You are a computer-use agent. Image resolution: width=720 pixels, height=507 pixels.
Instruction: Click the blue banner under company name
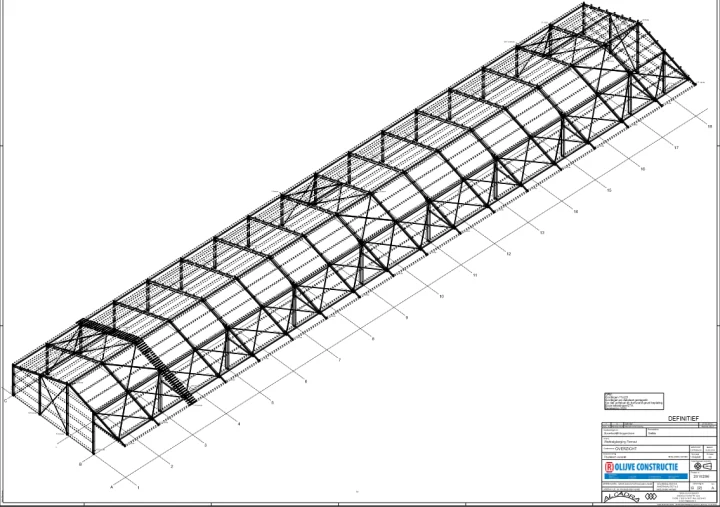(x=645, y=477)
